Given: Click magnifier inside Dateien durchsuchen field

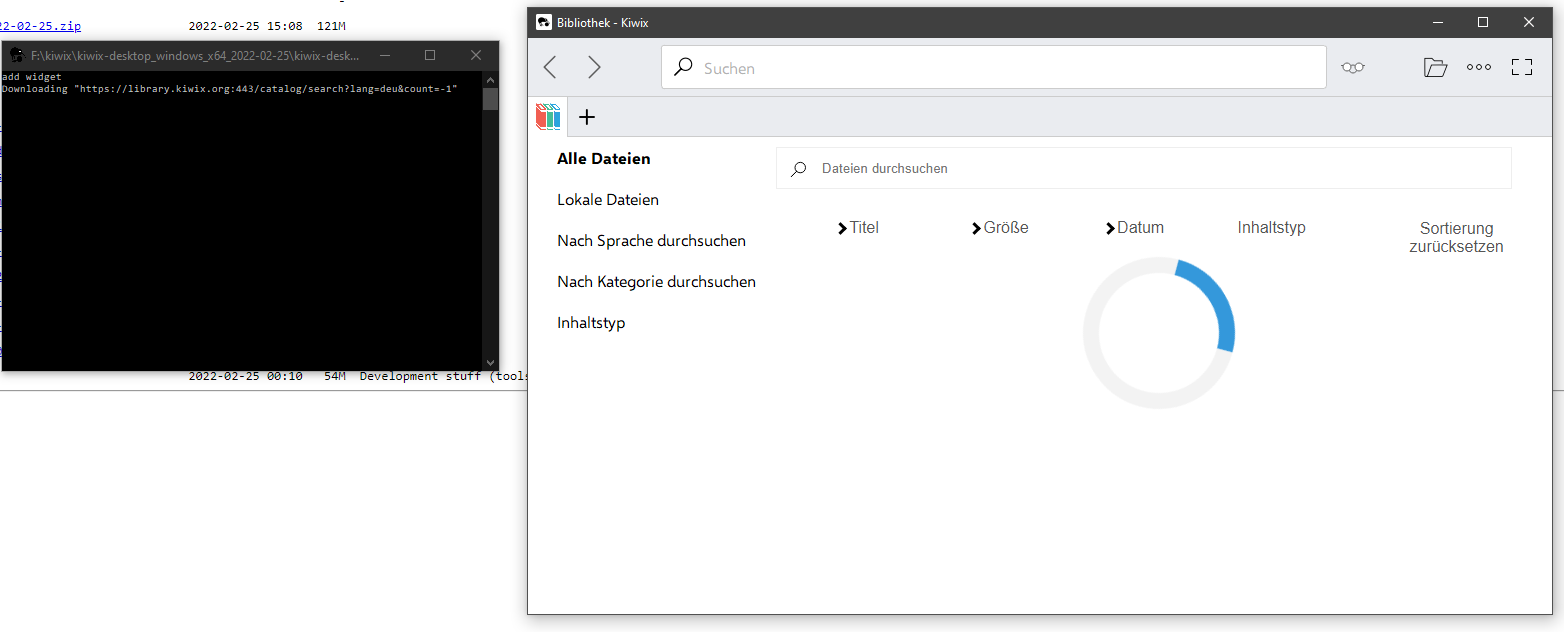Looking at the screenshot, I should 798,168.
